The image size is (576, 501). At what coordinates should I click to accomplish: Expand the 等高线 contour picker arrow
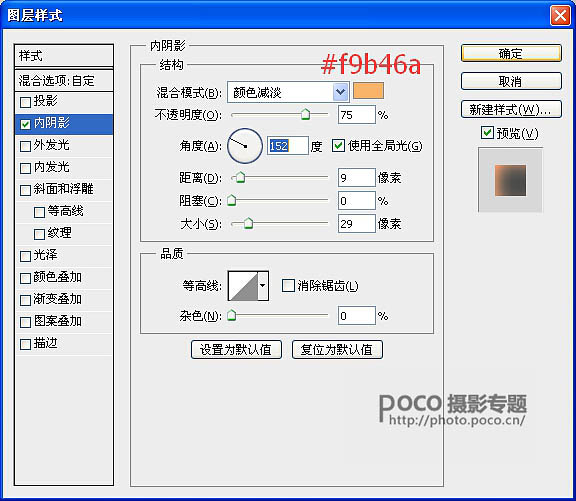point(263,286)
